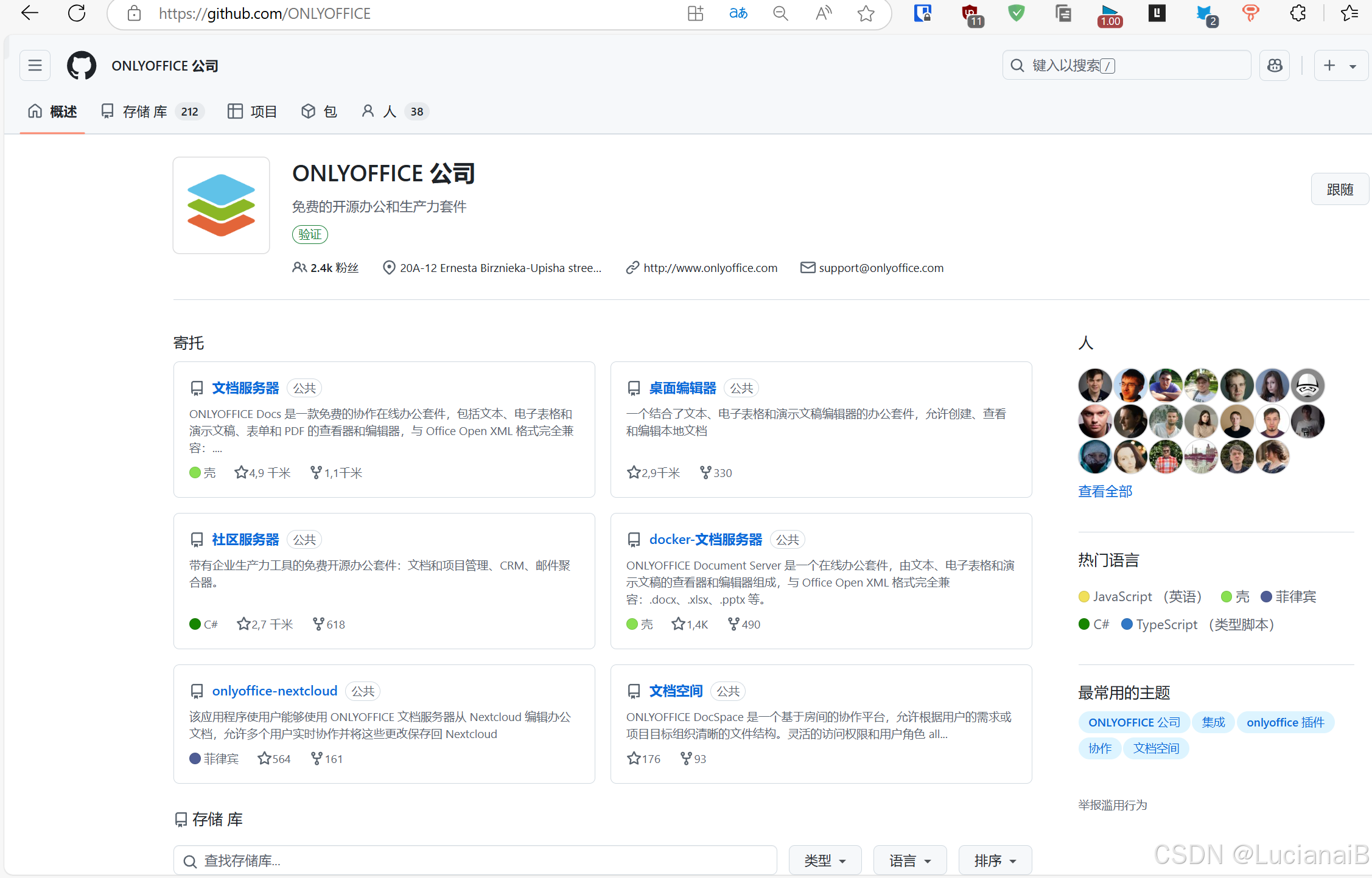
Task: Open the 语言 filter dropdown
Action: 909,860
